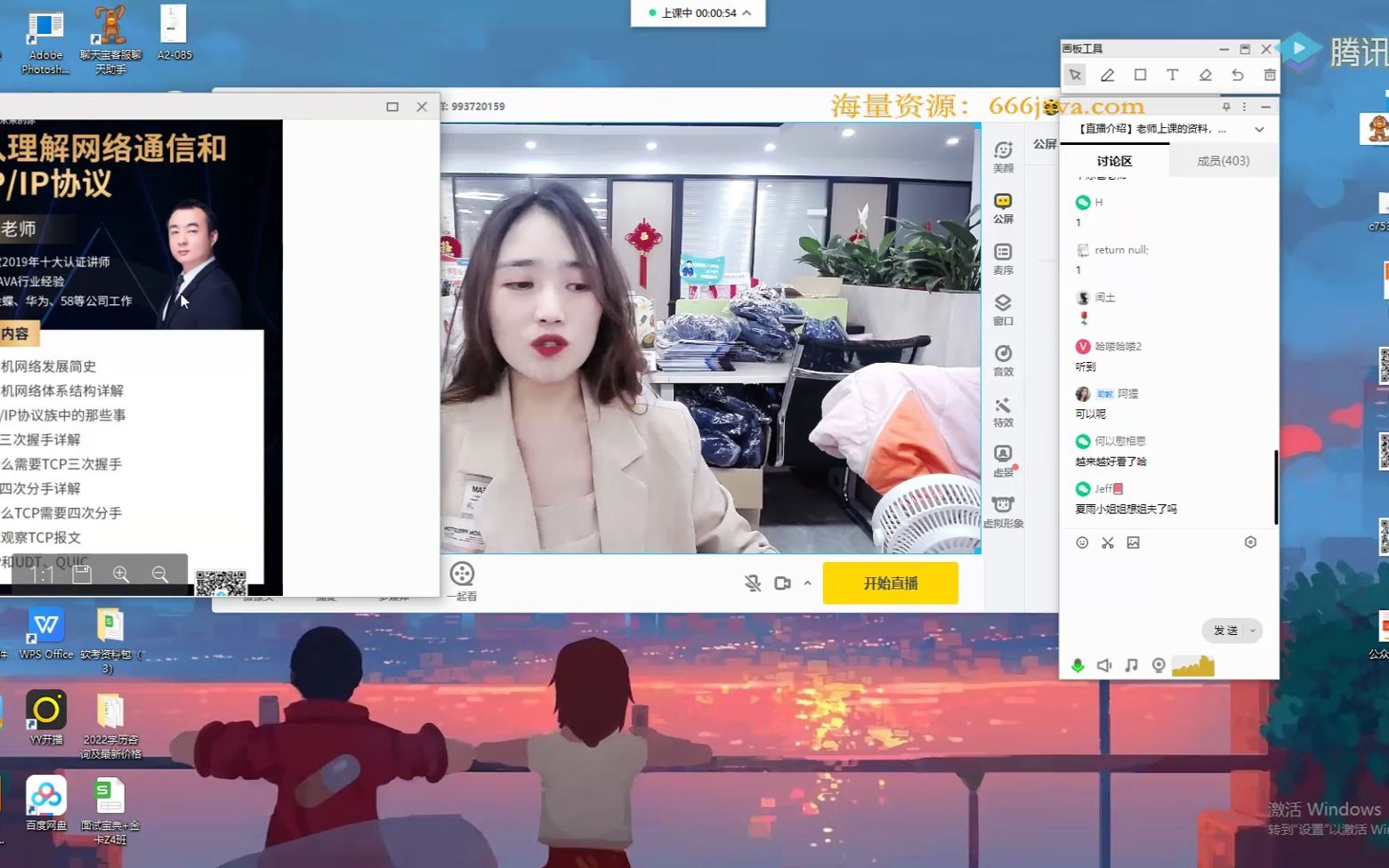Expand the camera options up-arrow
1389x868 pixels.
coord(808,583)
